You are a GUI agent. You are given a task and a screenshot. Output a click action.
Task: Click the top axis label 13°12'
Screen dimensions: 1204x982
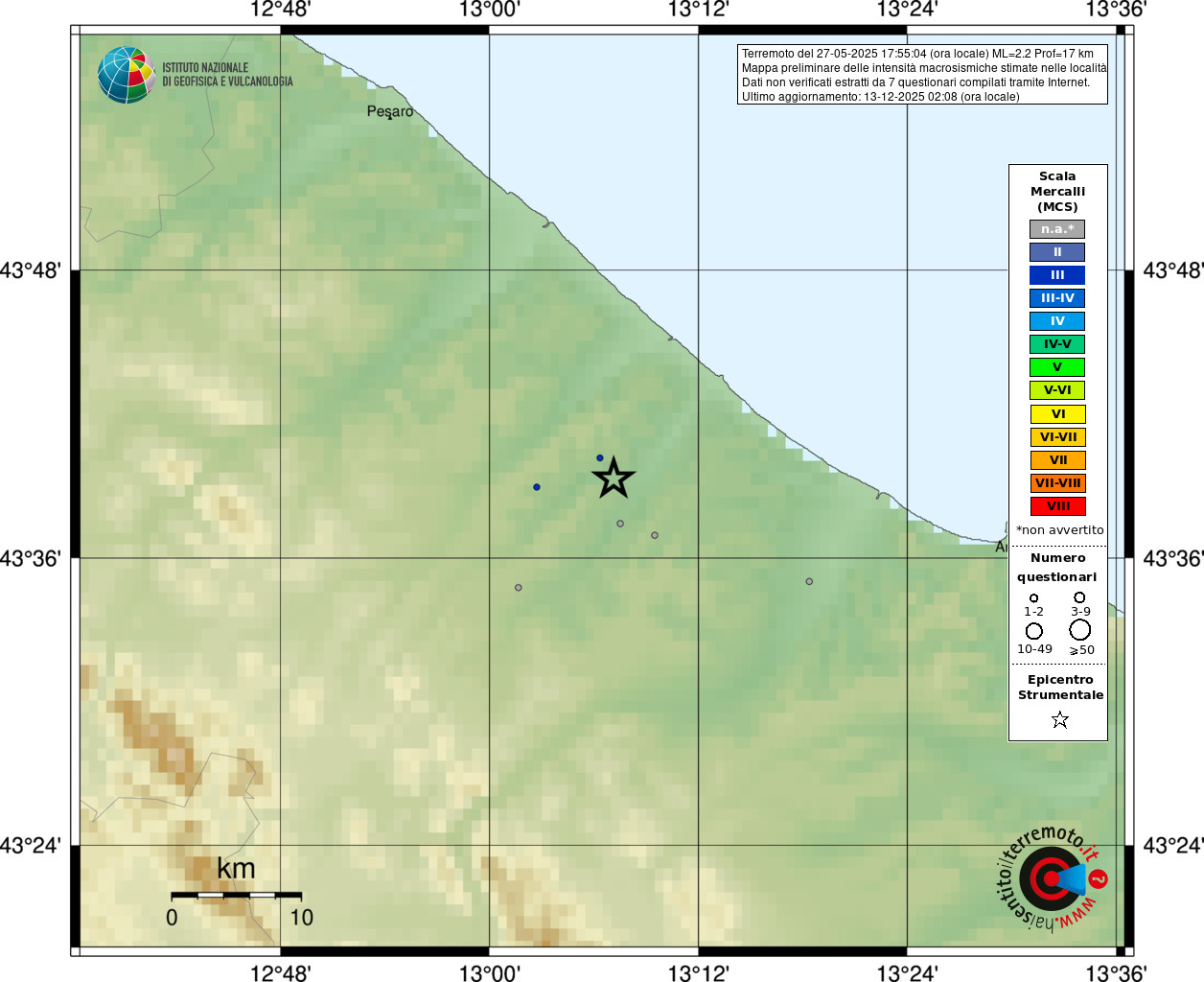[698, 10]
